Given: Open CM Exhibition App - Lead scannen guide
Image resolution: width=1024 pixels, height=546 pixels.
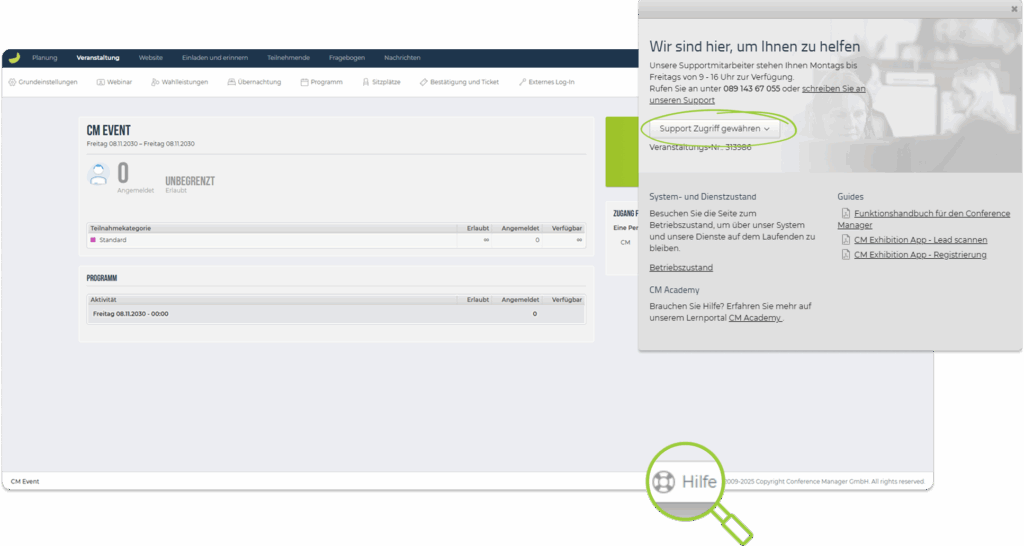Looking at the screenshot, I should (x=919, y=240).
